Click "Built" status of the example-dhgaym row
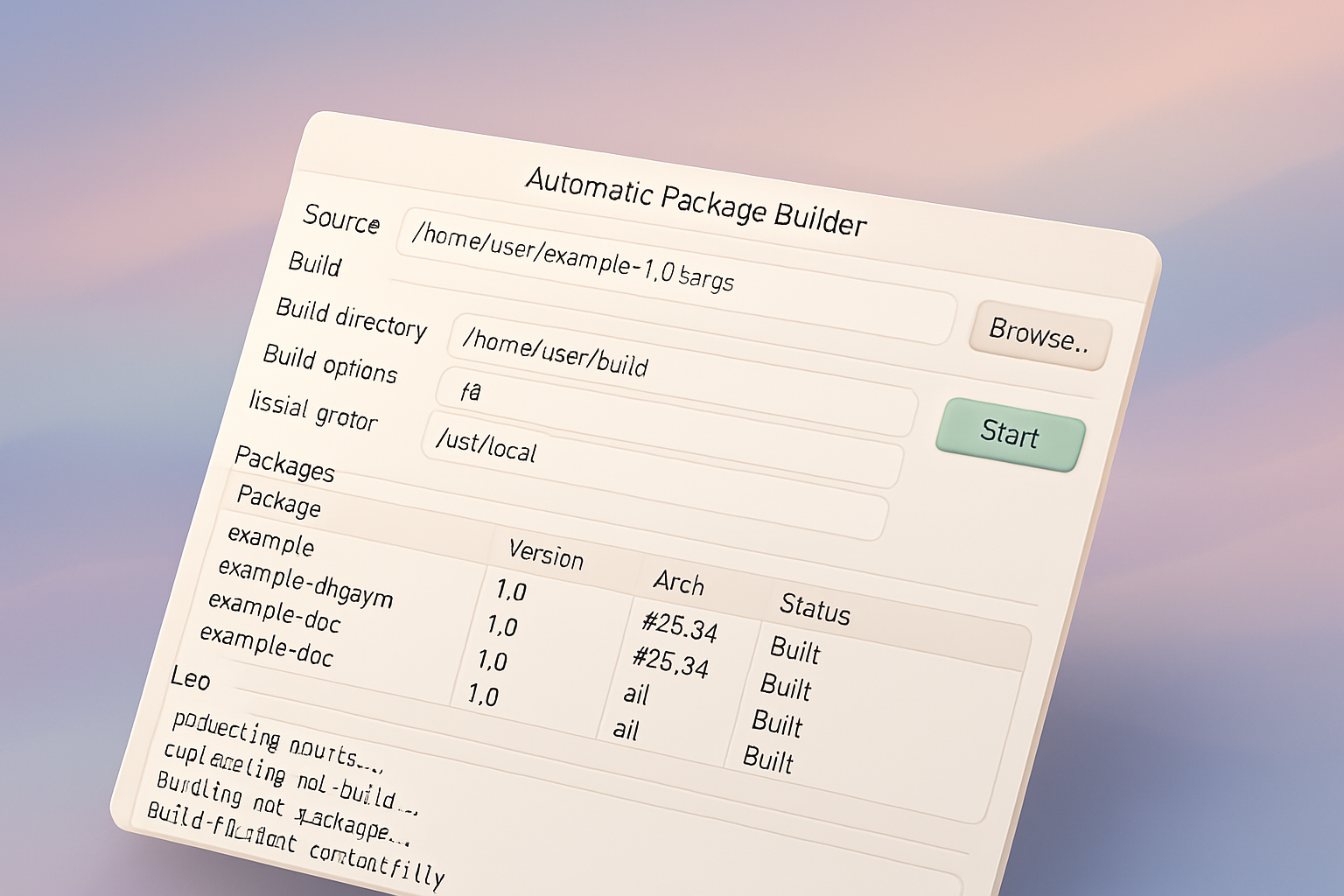 tap(786, 686)
